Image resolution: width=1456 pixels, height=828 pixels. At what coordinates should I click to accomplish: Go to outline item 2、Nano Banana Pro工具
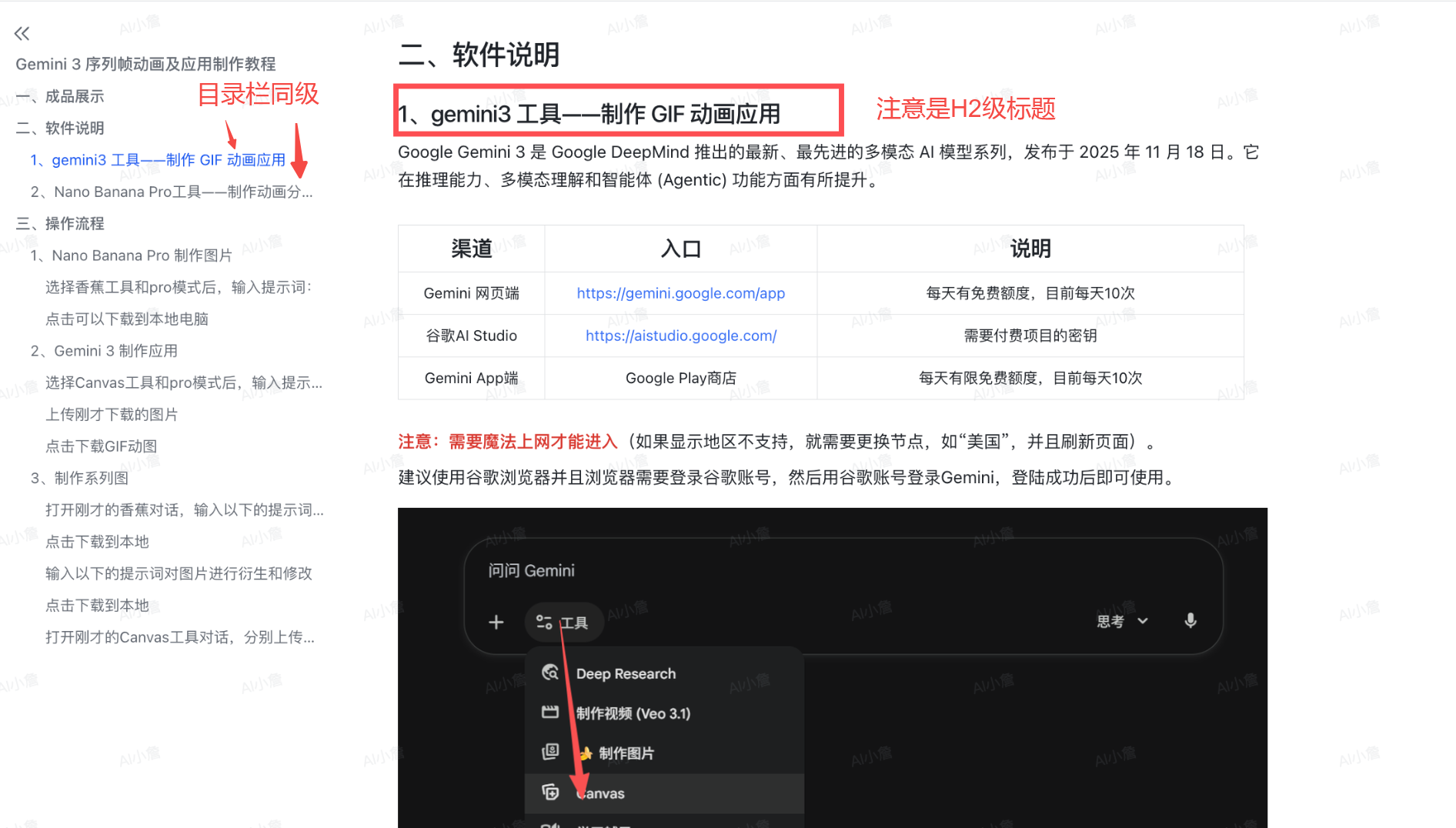coord(172,192)
